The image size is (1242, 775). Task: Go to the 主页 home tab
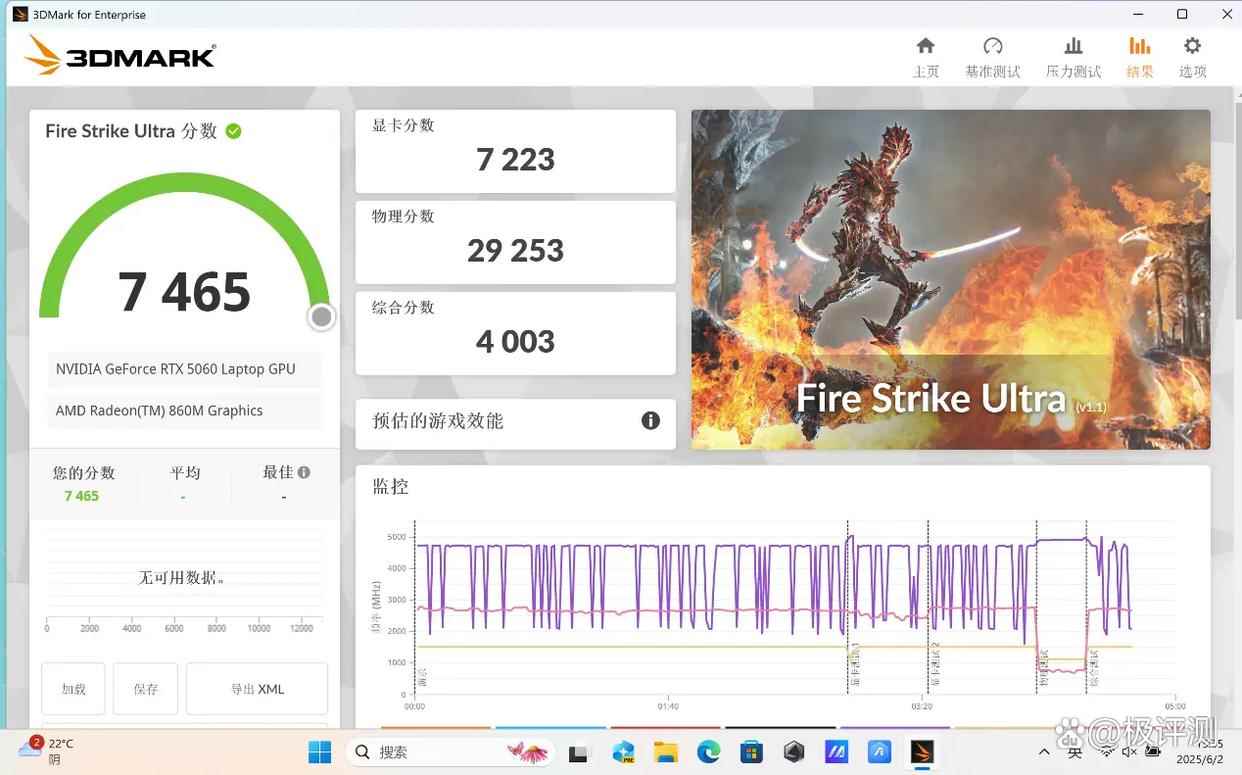pos(926,57)
